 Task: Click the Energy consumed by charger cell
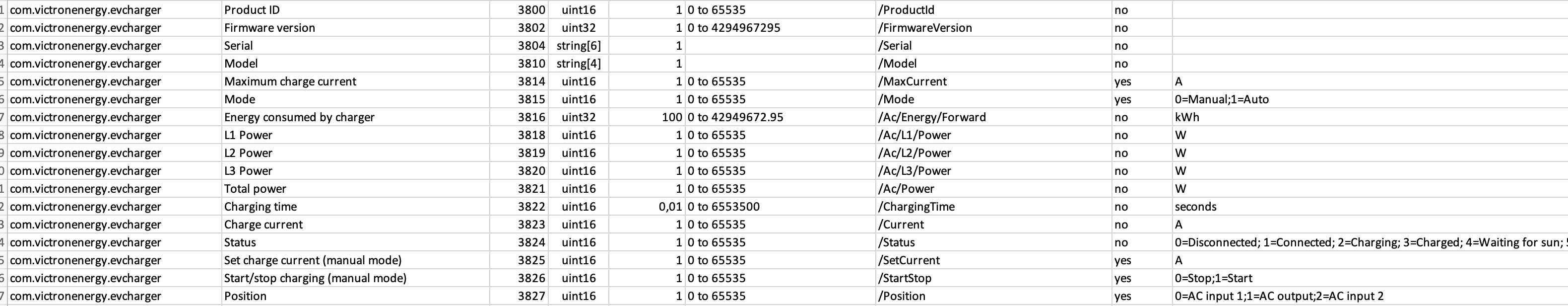[355, 117]
